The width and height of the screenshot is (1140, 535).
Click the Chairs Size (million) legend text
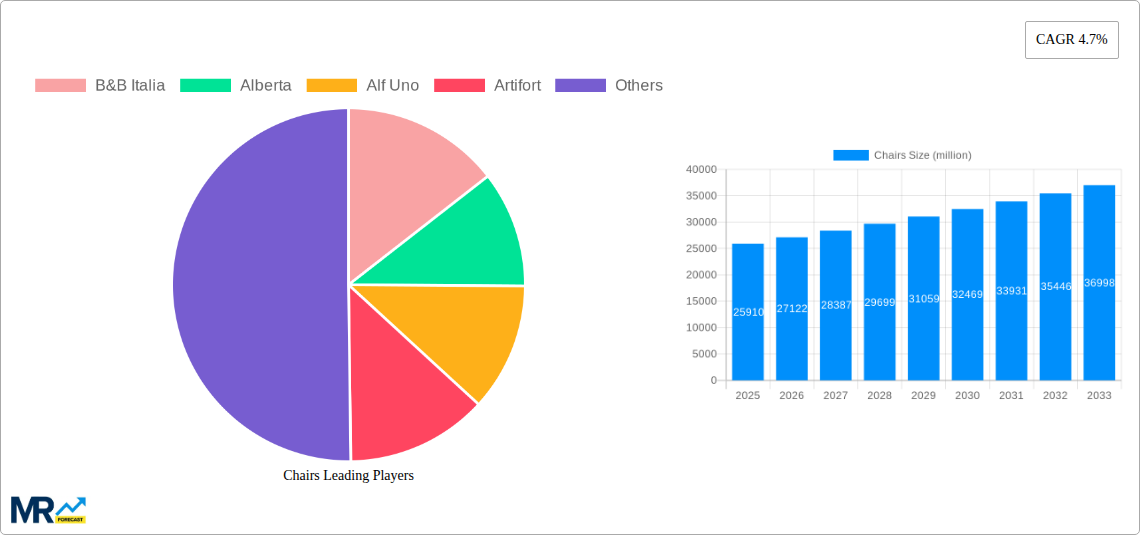pyautogui.click(x=923, y=155)
